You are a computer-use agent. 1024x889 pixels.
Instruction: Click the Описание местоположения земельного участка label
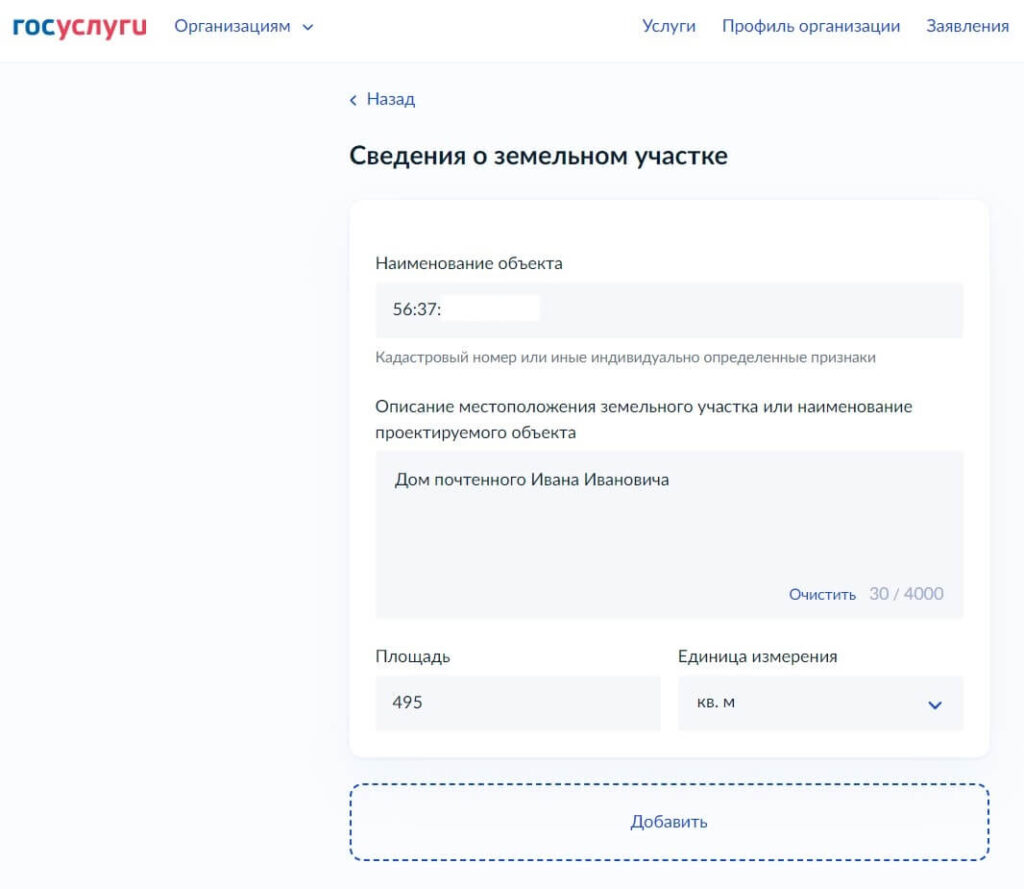tap(643, 419)
